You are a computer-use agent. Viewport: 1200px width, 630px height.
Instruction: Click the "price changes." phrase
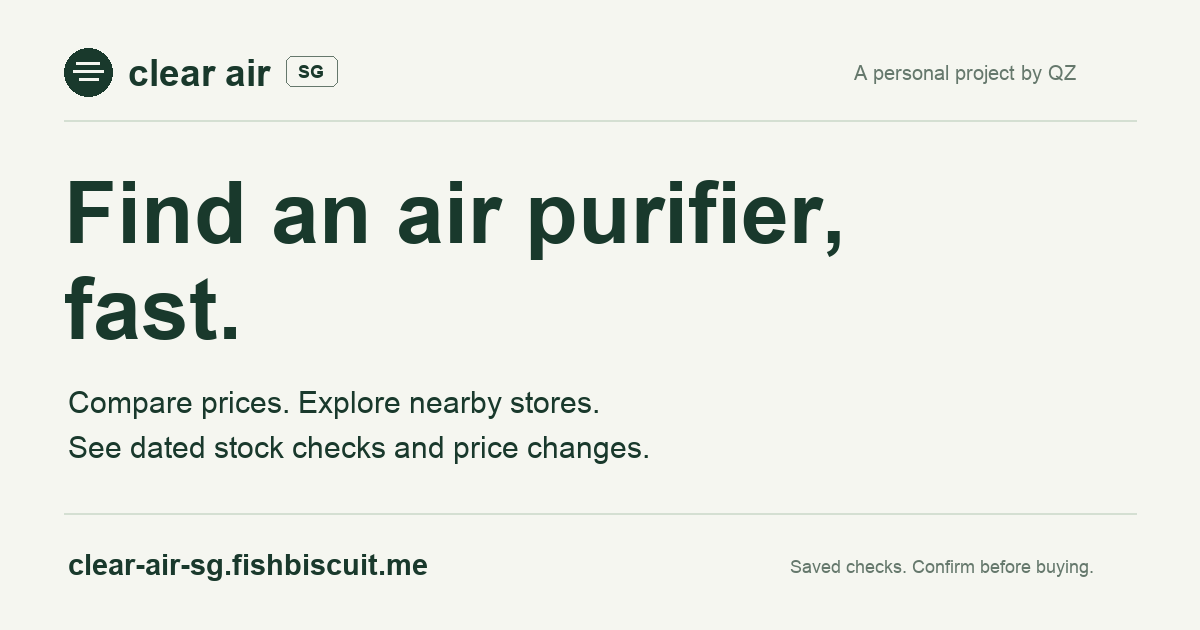(x=551, y=448)
